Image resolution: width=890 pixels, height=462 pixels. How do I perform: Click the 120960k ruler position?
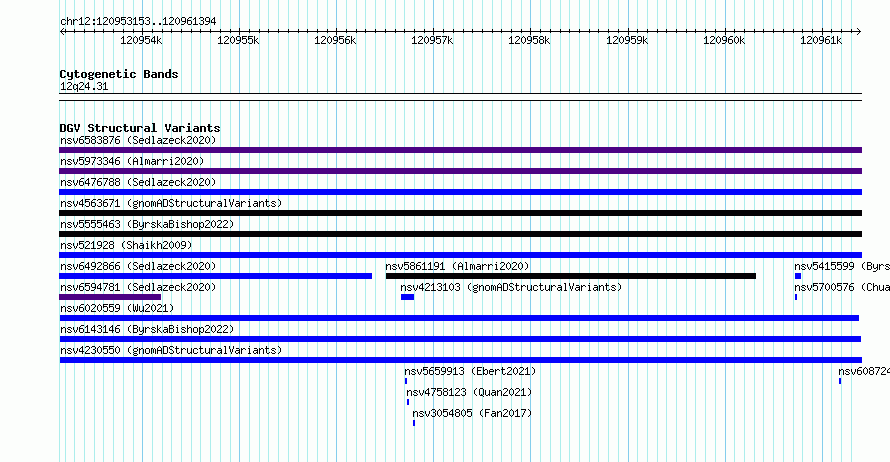[x=724, y=40]
